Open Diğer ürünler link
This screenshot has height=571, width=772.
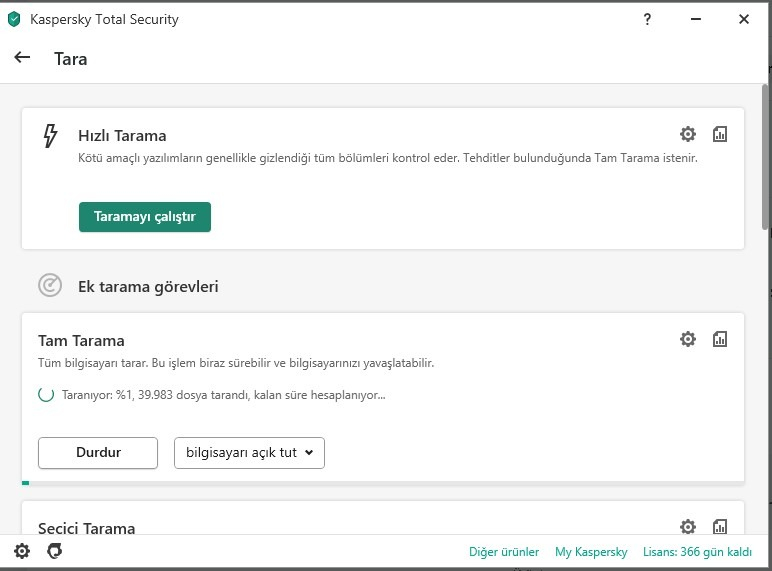point(504,552)
